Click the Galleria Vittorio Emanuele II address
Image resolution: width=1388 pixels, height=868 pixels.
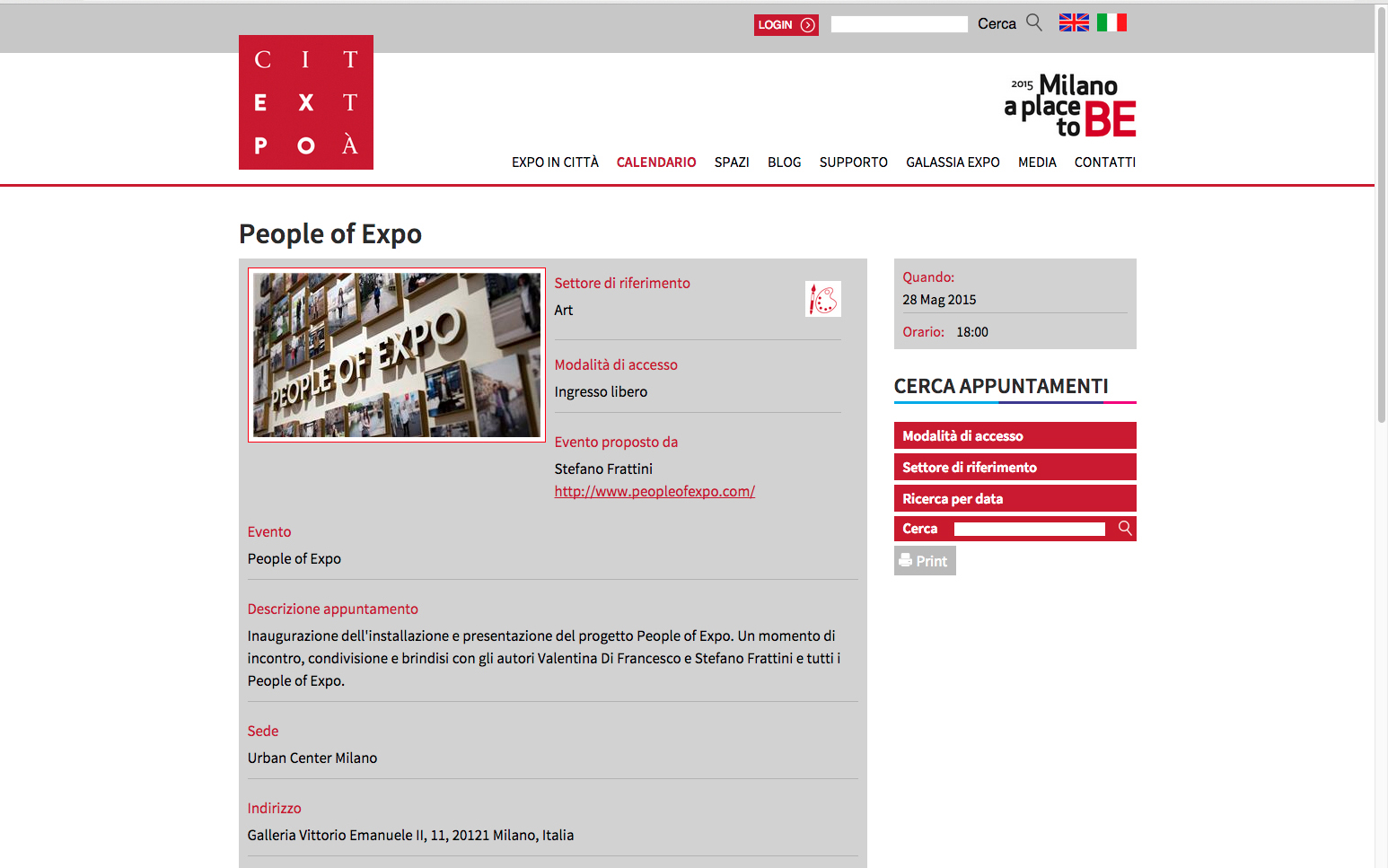coord(410,835)
